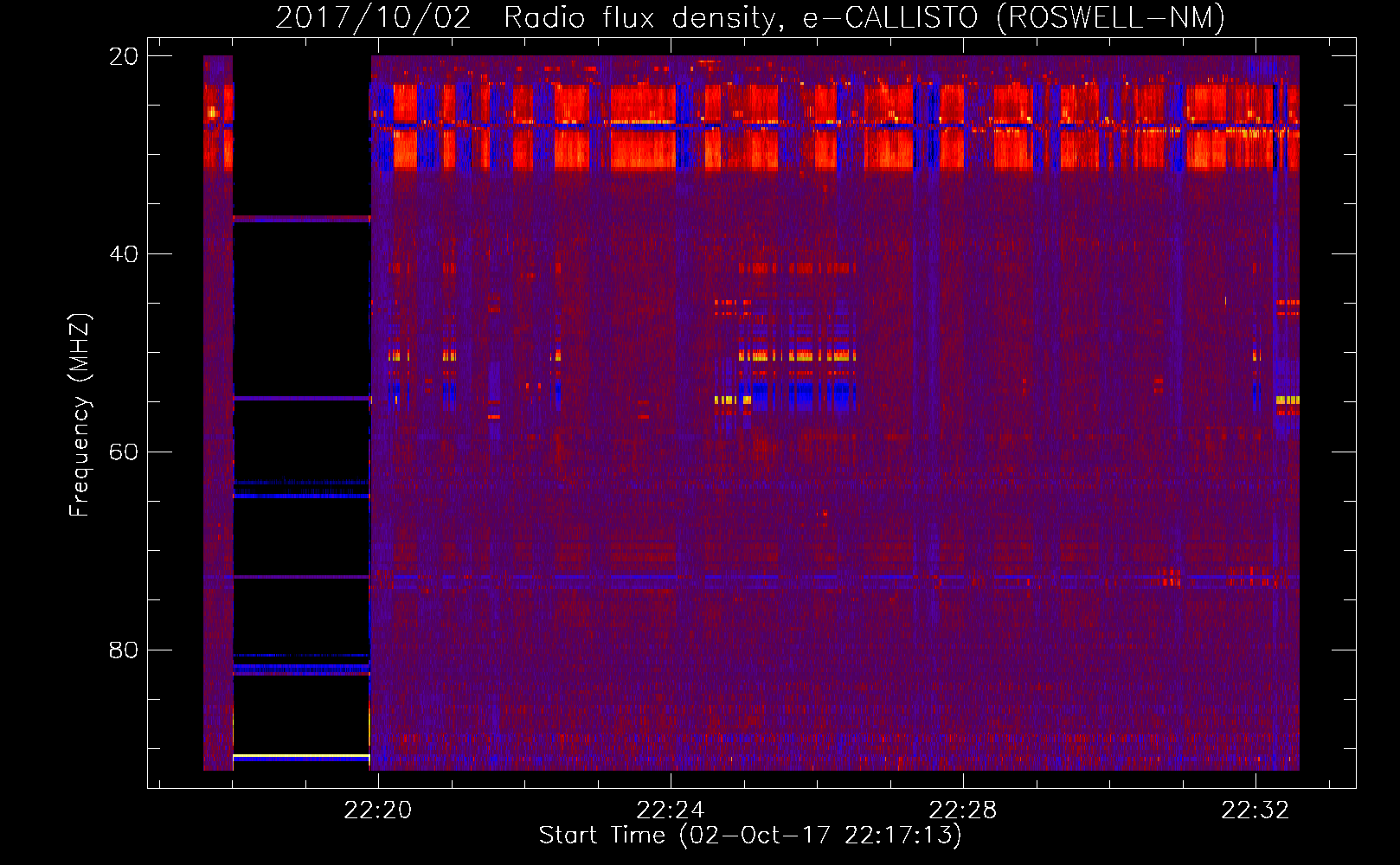Click the 22:28 time tick label
1400x865 pixels.
(962, 811)
